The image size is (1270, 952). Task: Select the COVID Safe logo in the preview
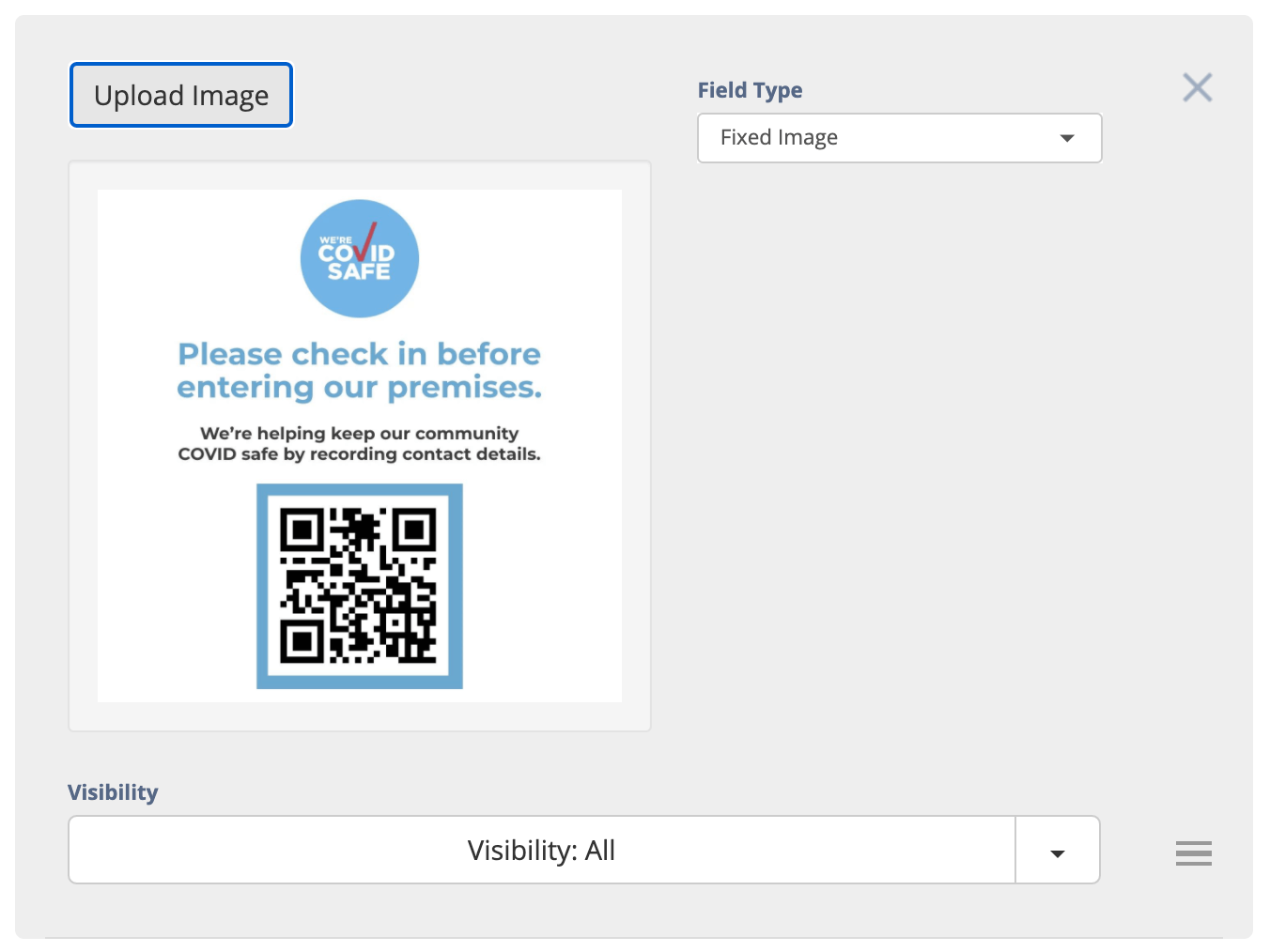click(359, 258)
